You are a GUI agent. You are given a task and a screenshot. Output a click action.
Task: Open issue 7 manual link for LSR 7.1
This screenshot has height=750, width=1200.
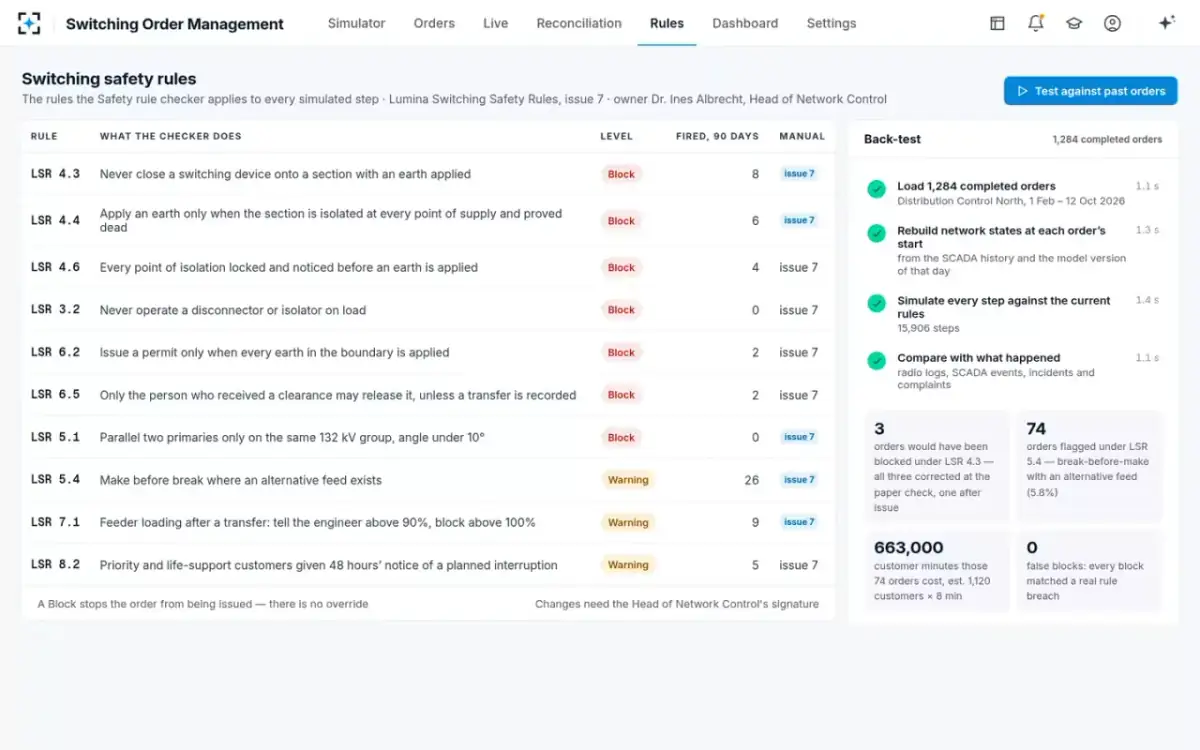tap(799, 522)
